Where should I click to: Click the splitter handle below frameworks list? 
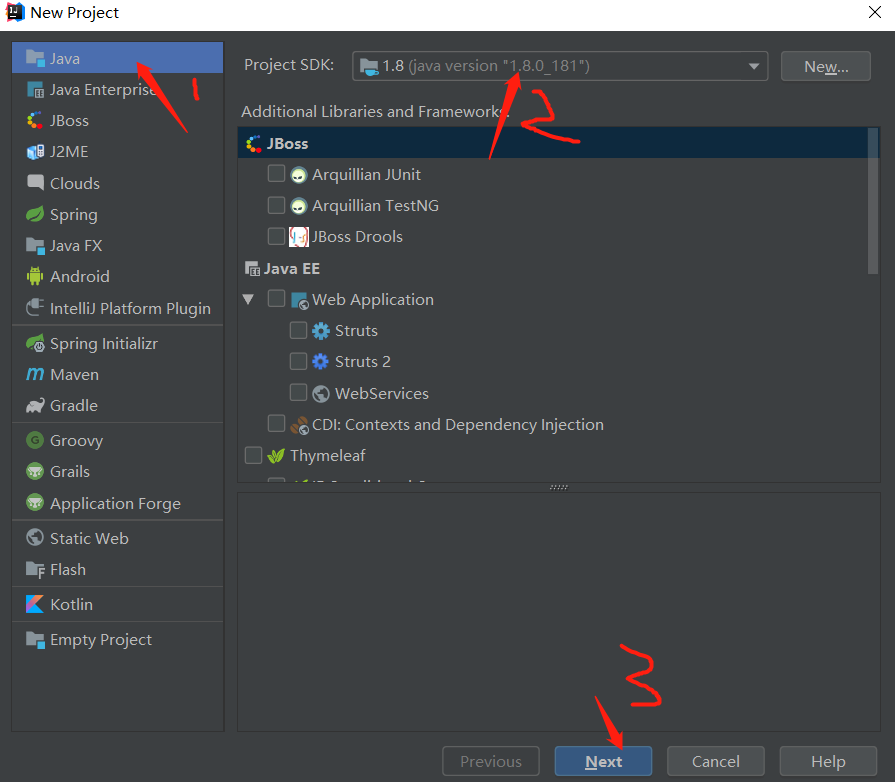tap(558, 487)
